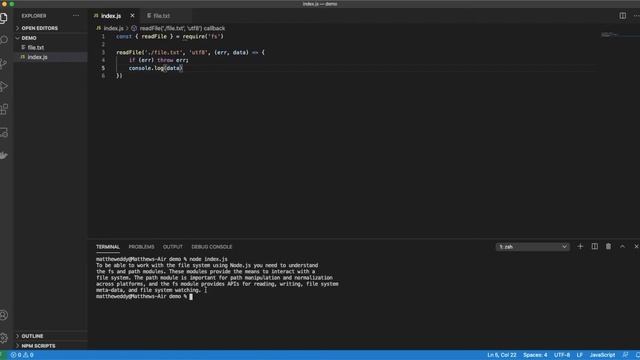Image resolution: width=640 pixels, height=360 pixels.
Task: Open feedback icon in status bar
Action: tap(625, 355)
